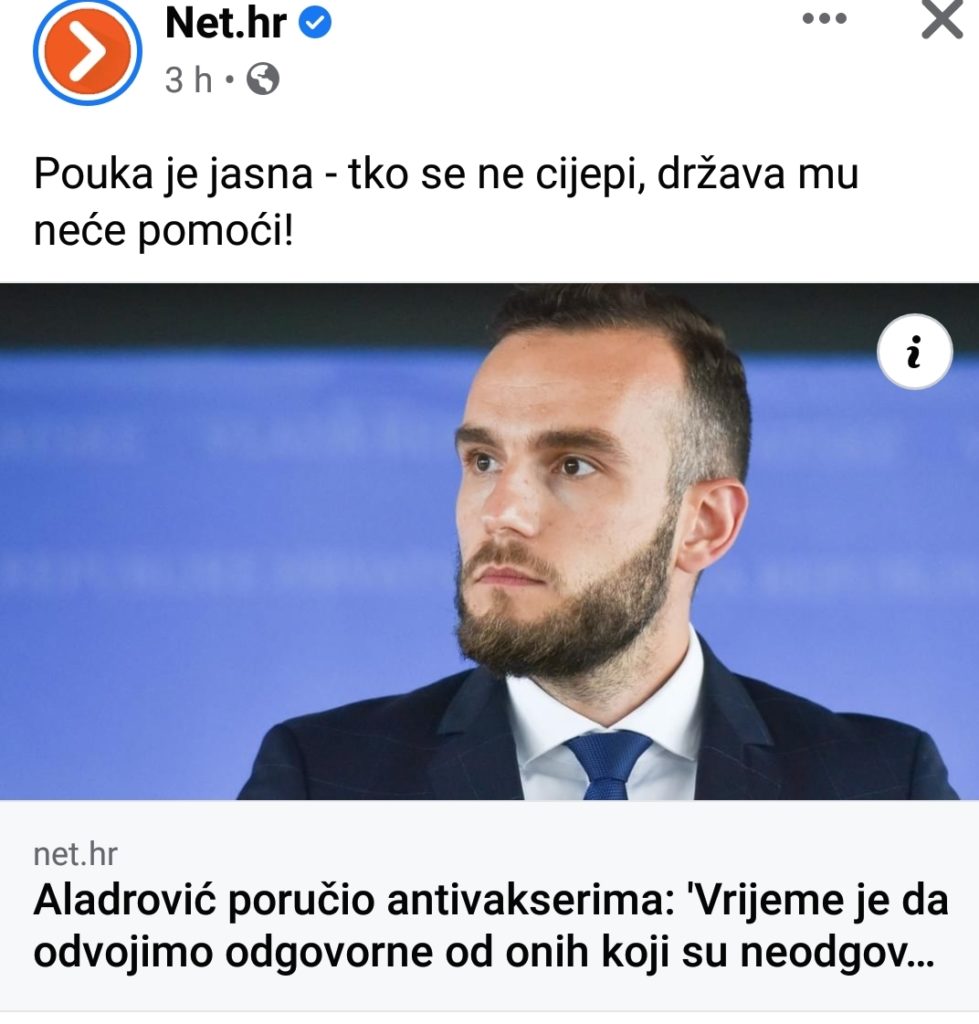This screenshot has height=1024, width=979.
Task: Open the article photo of bearded man
Action: pyautogui.click(x=489, y=541)
